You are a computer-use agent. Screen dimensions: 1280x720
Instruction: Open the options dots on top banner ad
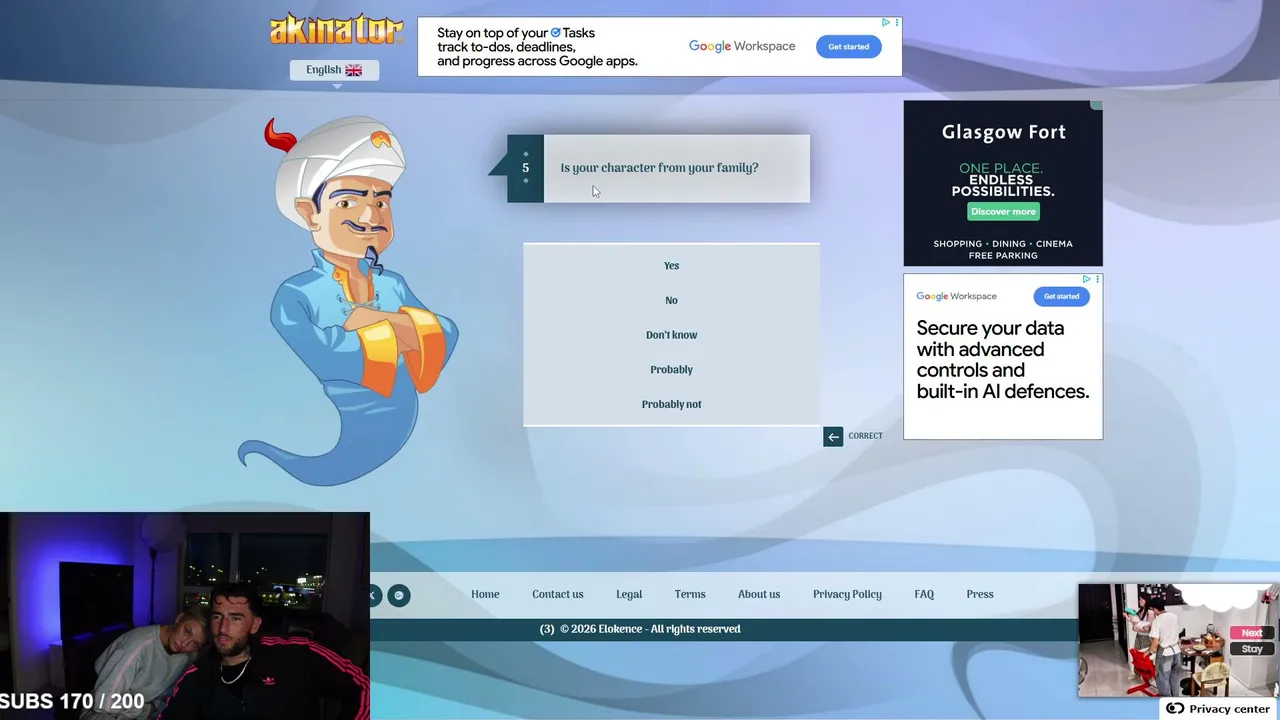pyautogui.click(x=896, y=23)
